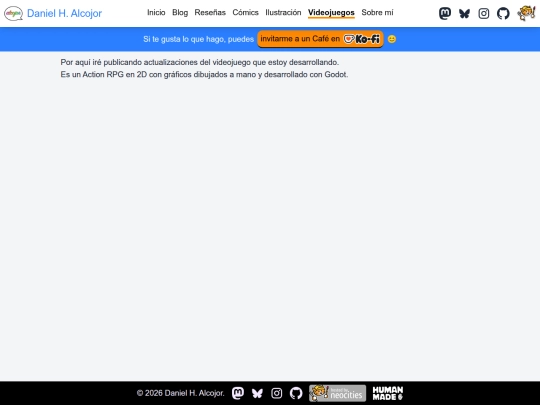
Task: Open the Cómics section
Action: click(x=246, y=12)
